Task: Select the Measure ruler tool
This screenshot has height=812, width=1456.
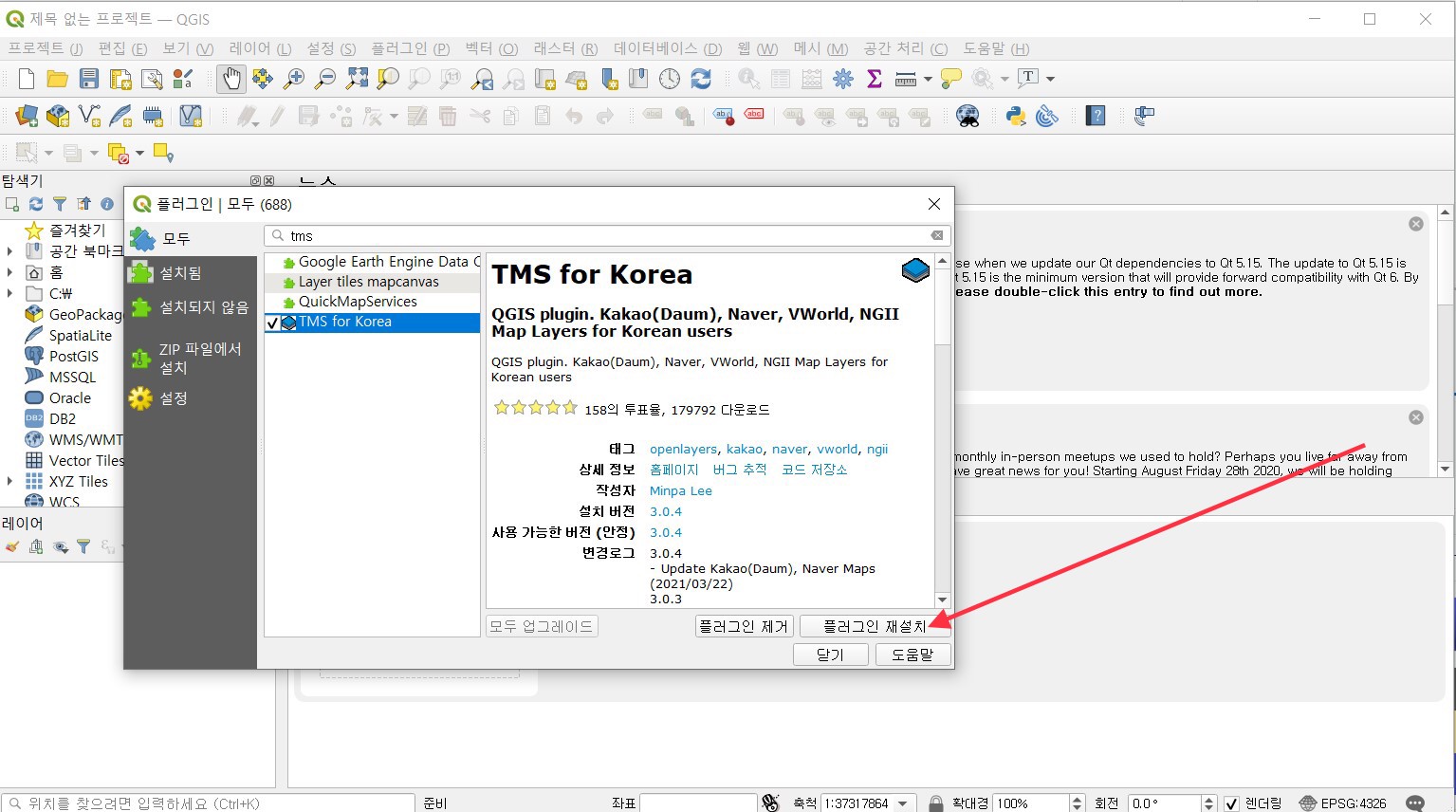Action: coord(906,79)
